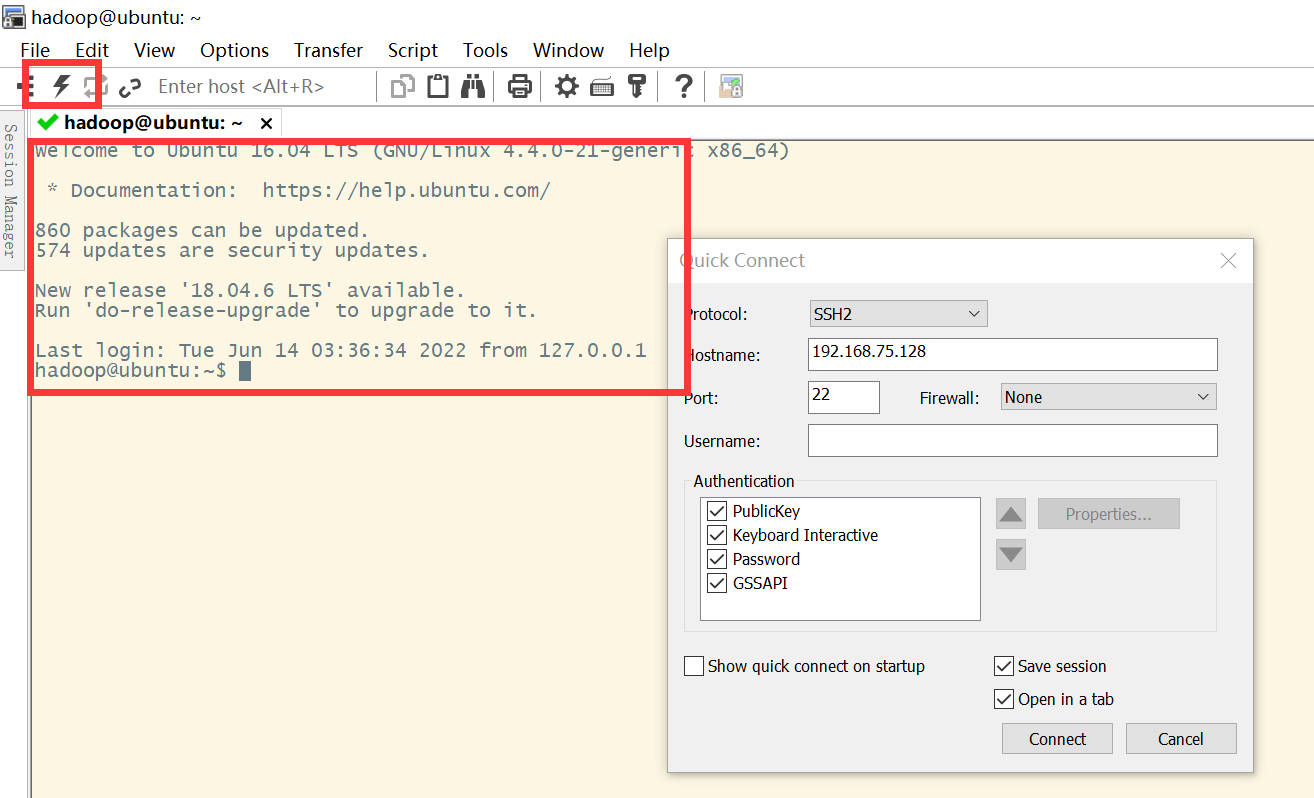The width and height of the screenshot is (1314, 798).
Task: Open the Firewall None dropdown
Action: pyautogui.click(x=1109, y=397)
